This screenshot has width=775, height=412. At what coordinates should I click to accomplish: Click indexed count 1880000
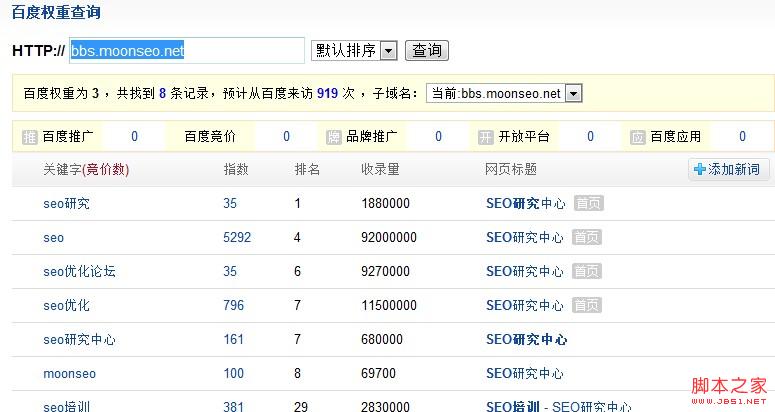pyautogui.click(x=386, y=204)
